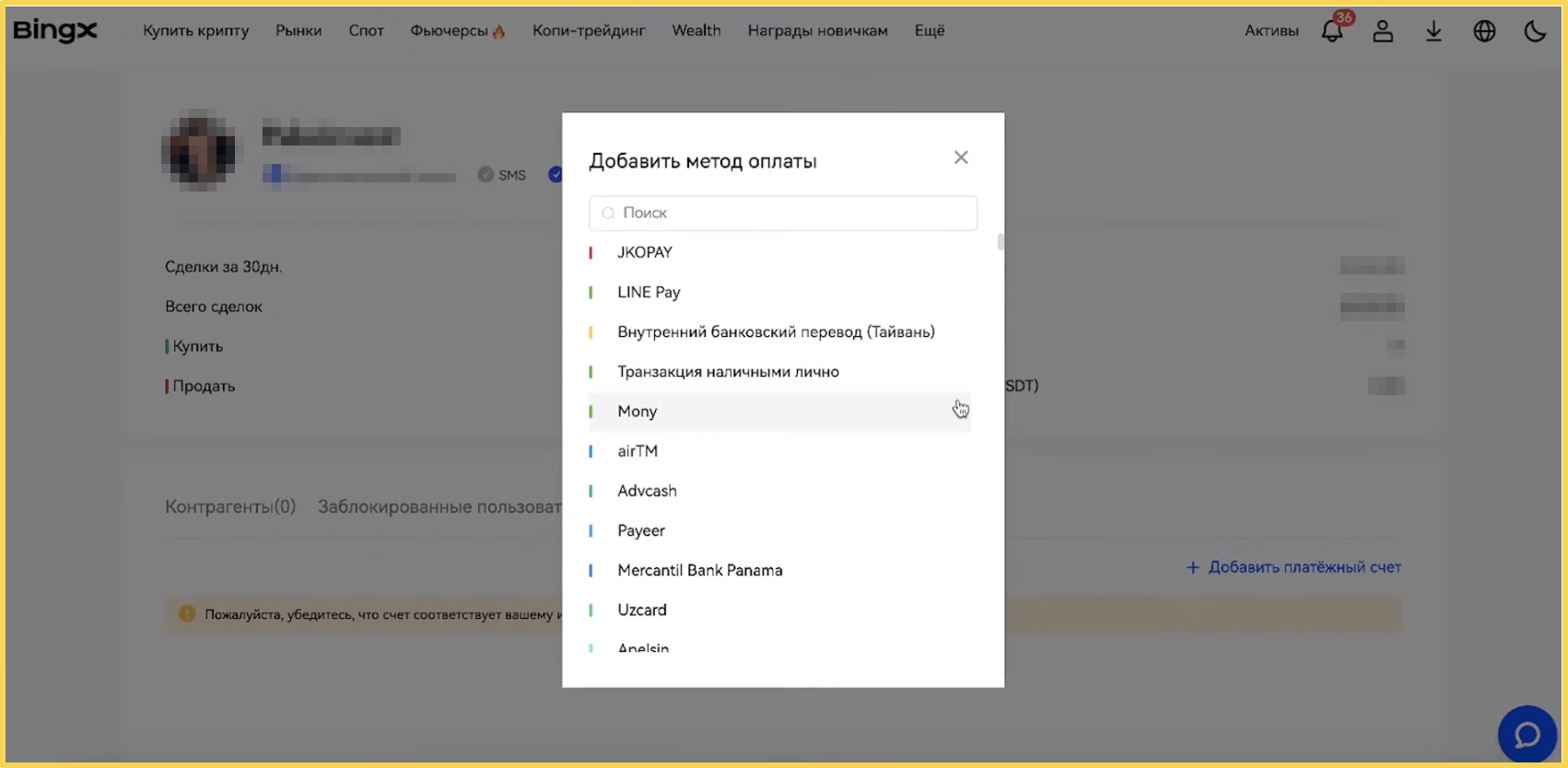
Task: Click the BingX logo
Action: tap(54, 30)
